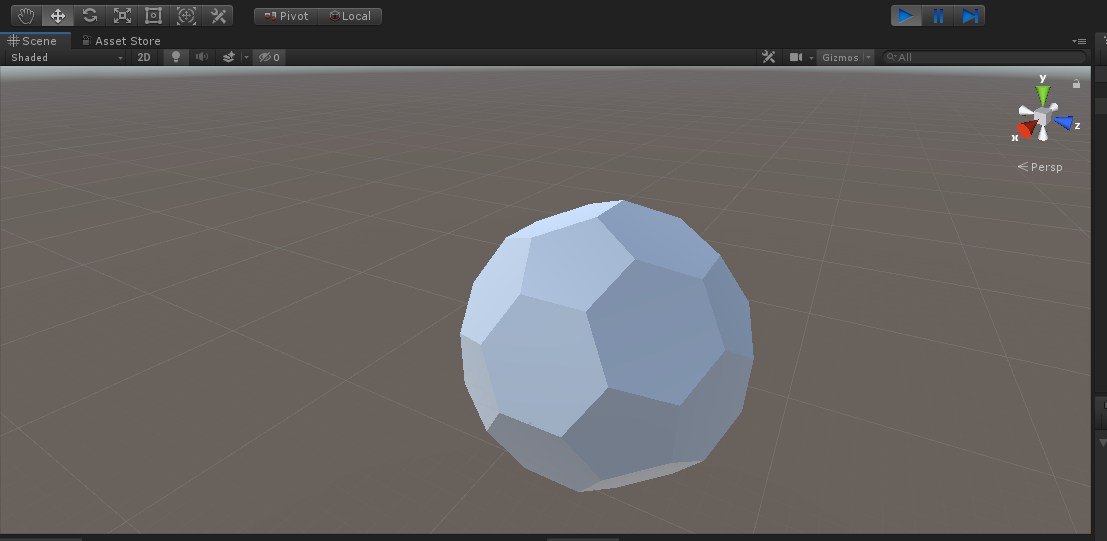This screenshot has width=1107, height=541.
Task: Focus the scene search field
Action: tap(984, 57)
